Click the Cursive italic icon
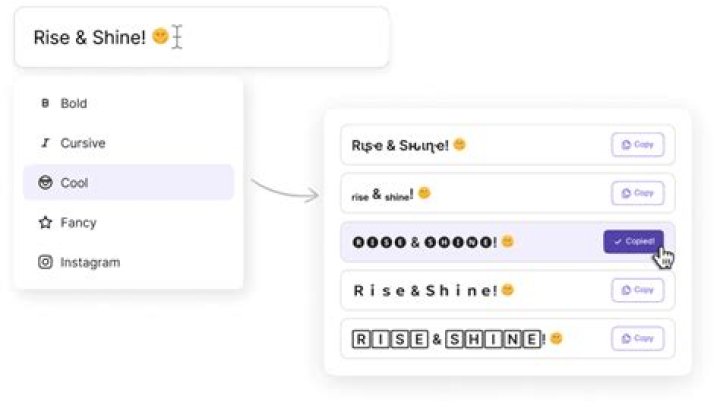This screenshot has width=720, height=409. tap(45, 143)
